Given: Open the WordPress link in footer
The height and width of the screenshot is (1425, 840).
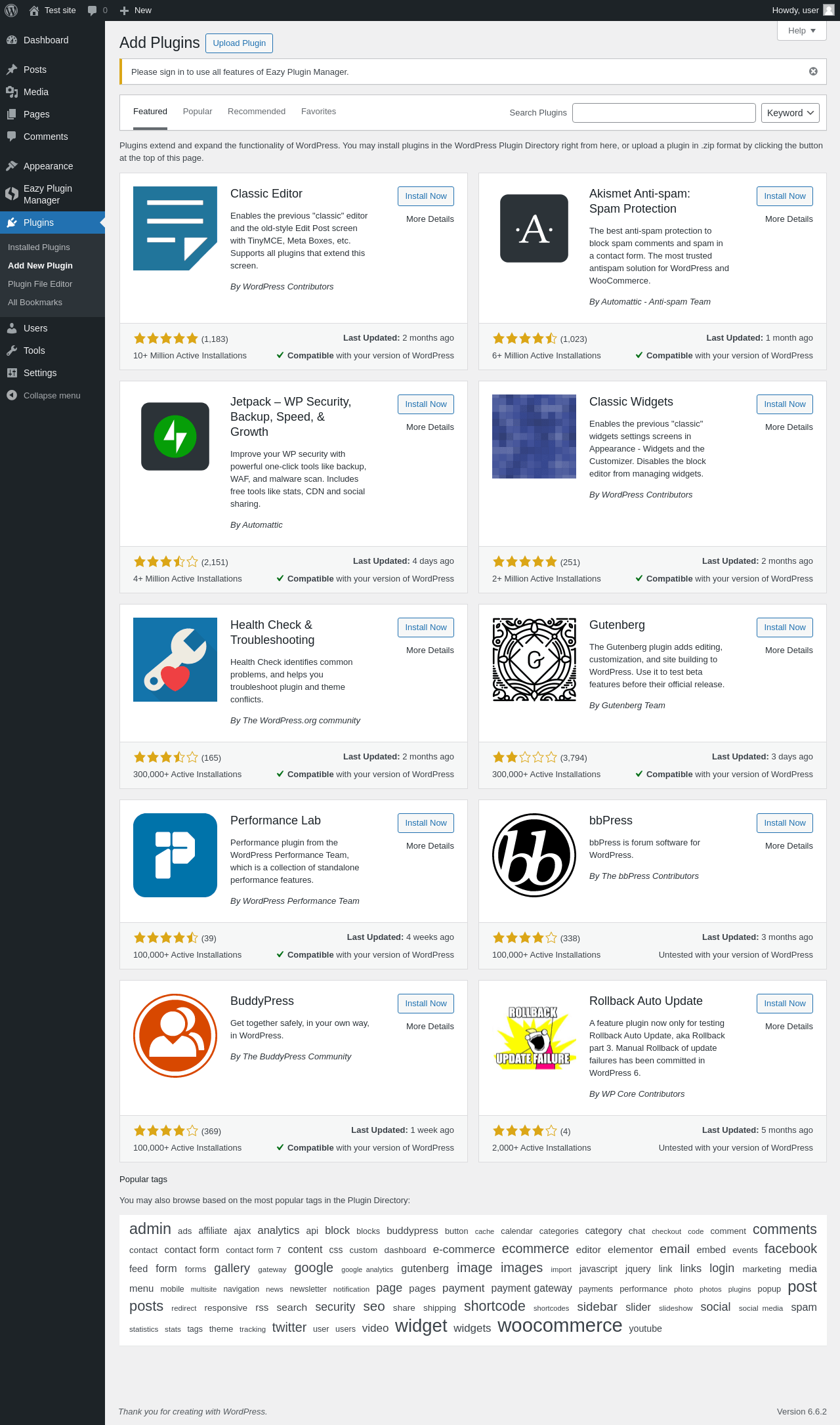Looking at the screenshot, I should [x=244, y=1411].
